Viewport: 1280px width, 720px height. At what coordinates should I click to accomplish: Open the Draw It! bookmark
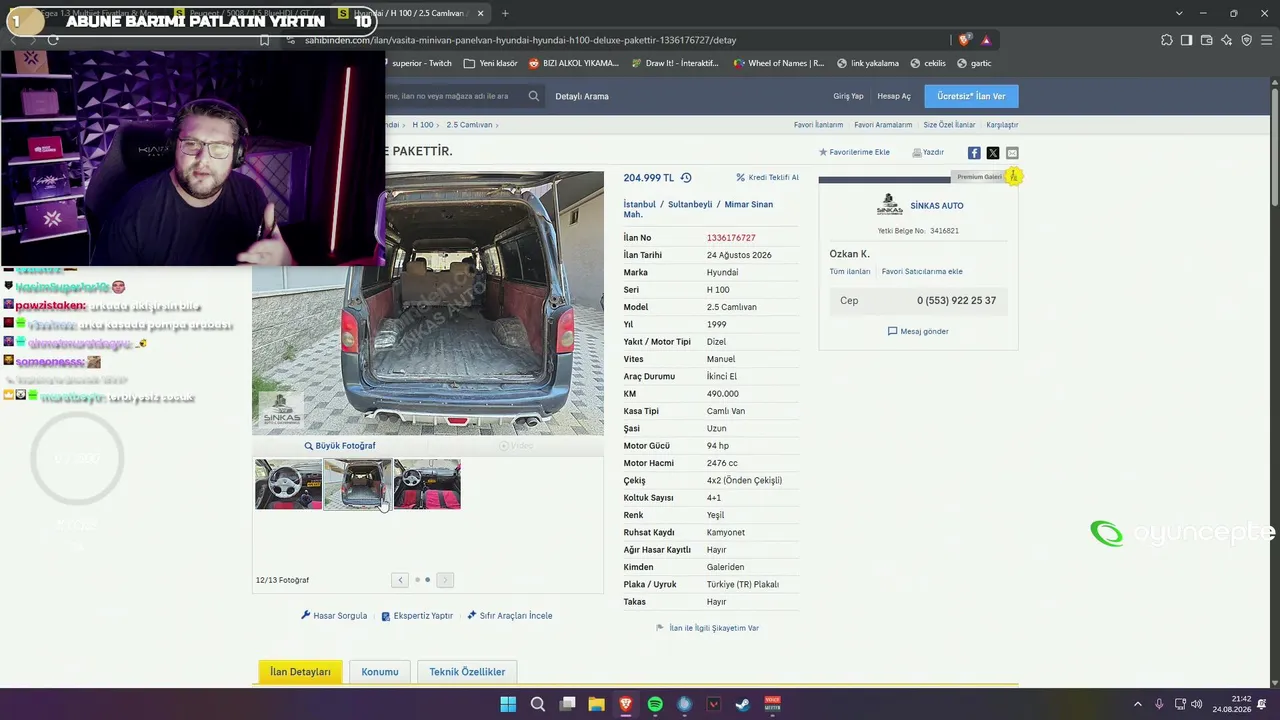coord(675,63)
